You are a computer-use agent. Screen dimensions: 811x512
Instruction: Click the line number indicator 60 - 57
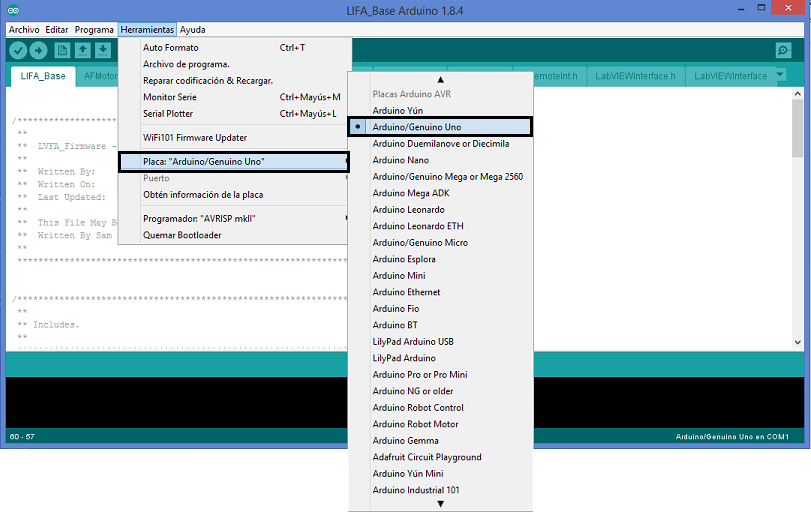(22, 437)
